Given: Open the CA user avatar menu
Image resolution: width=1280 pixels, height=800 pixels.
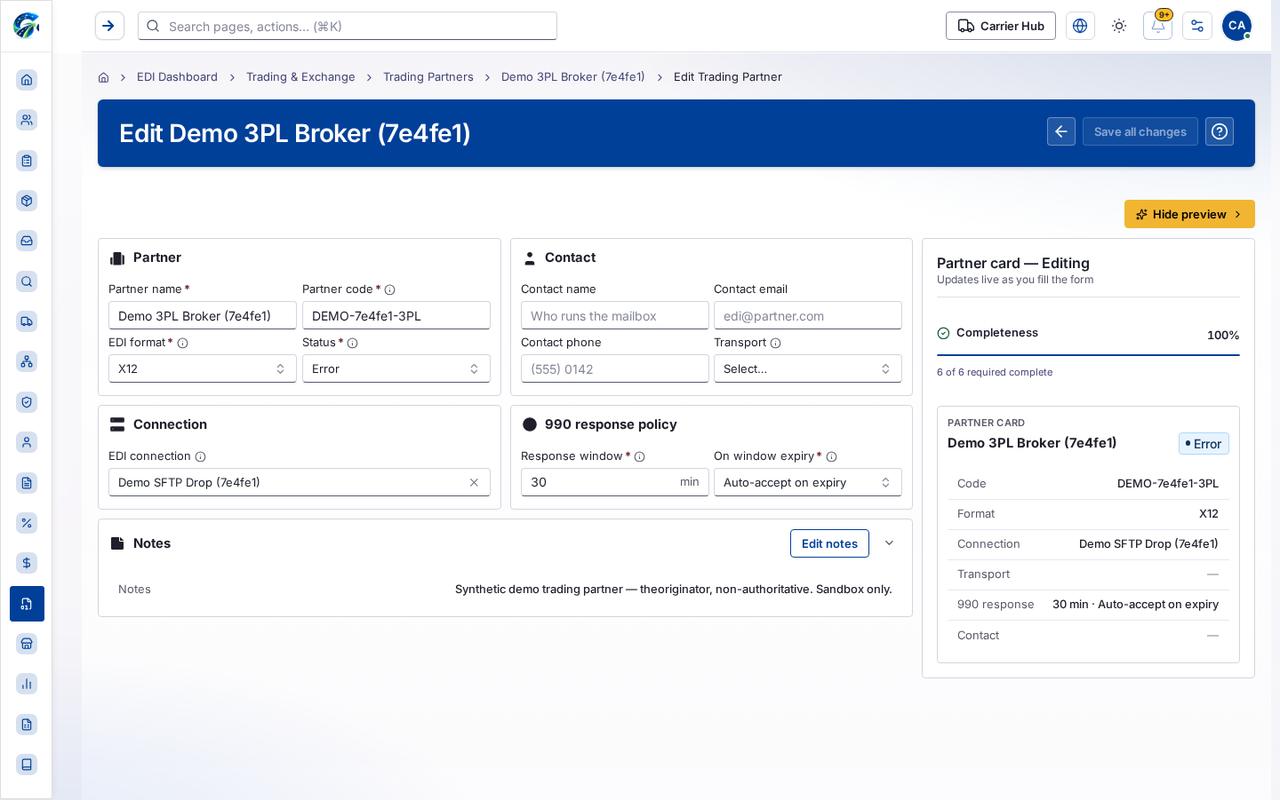Looking at the screenshot, I should [x=1237, y=26].
